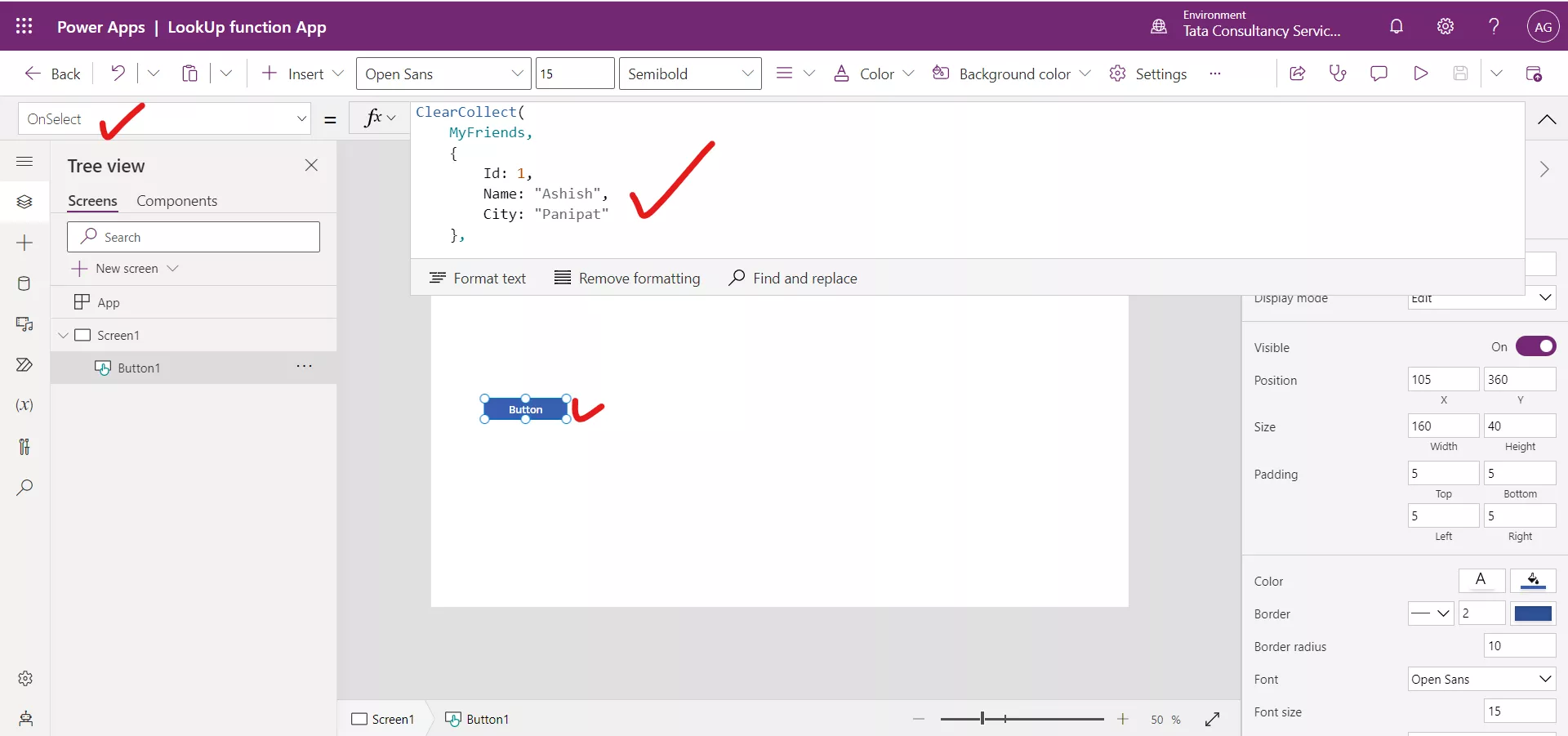The height and width of the screenshot is (736, 1568).
Task: Preview the app with the Play icon
Action: click(1420, 74)
